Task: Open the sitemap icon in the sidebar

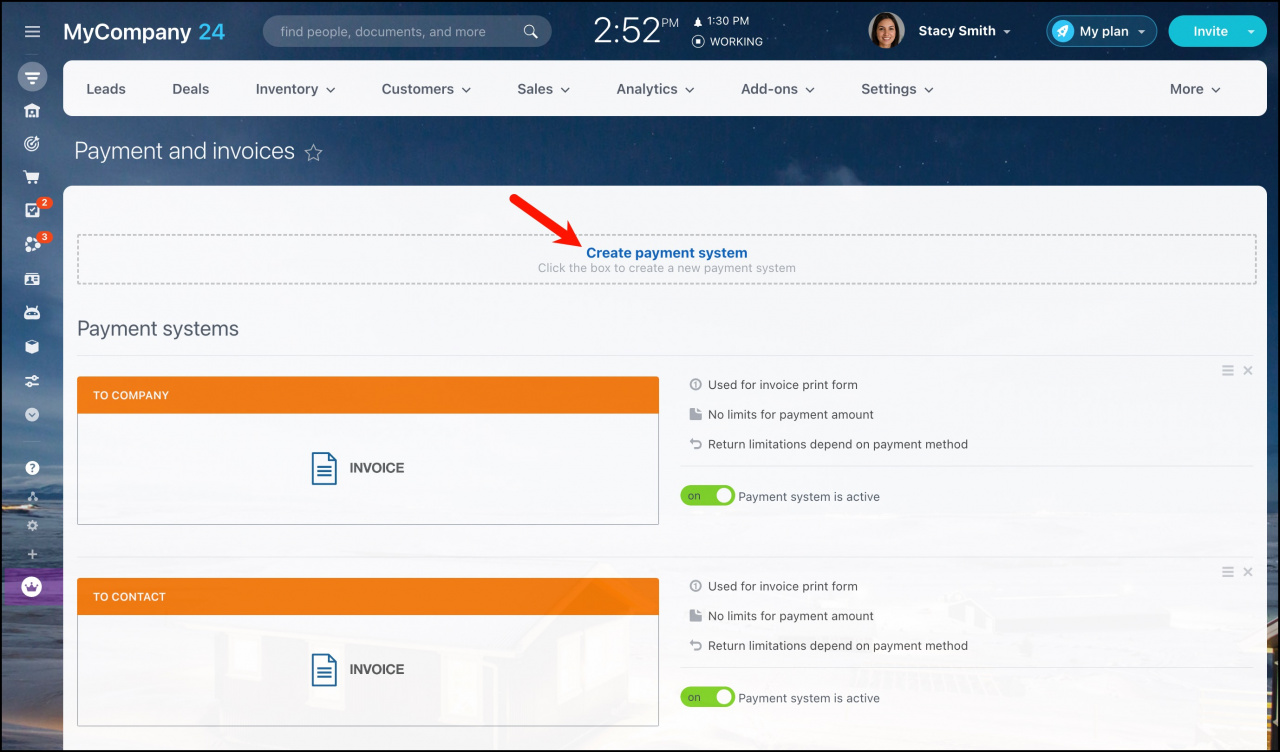Action: coord(32,496)
